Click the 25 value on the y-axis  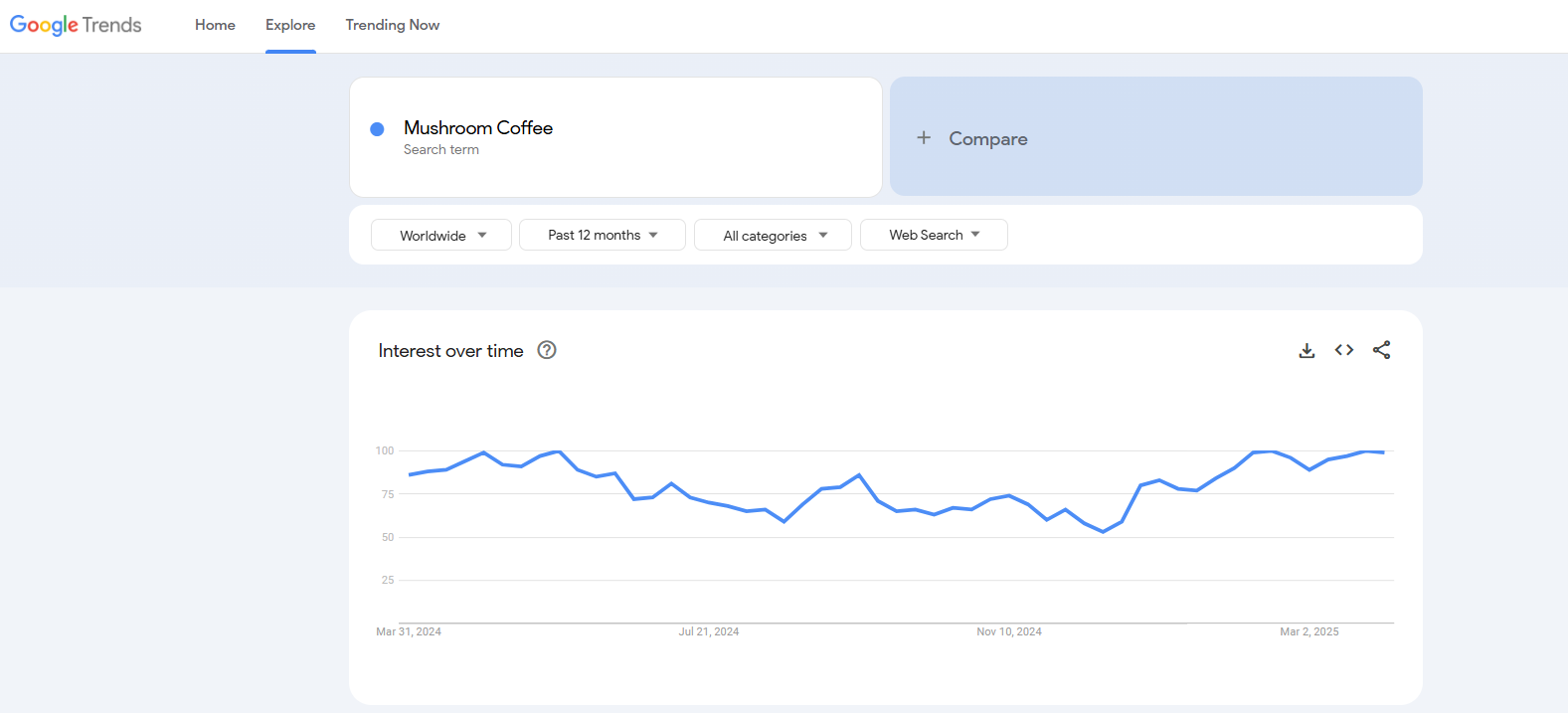pos(388,580)
